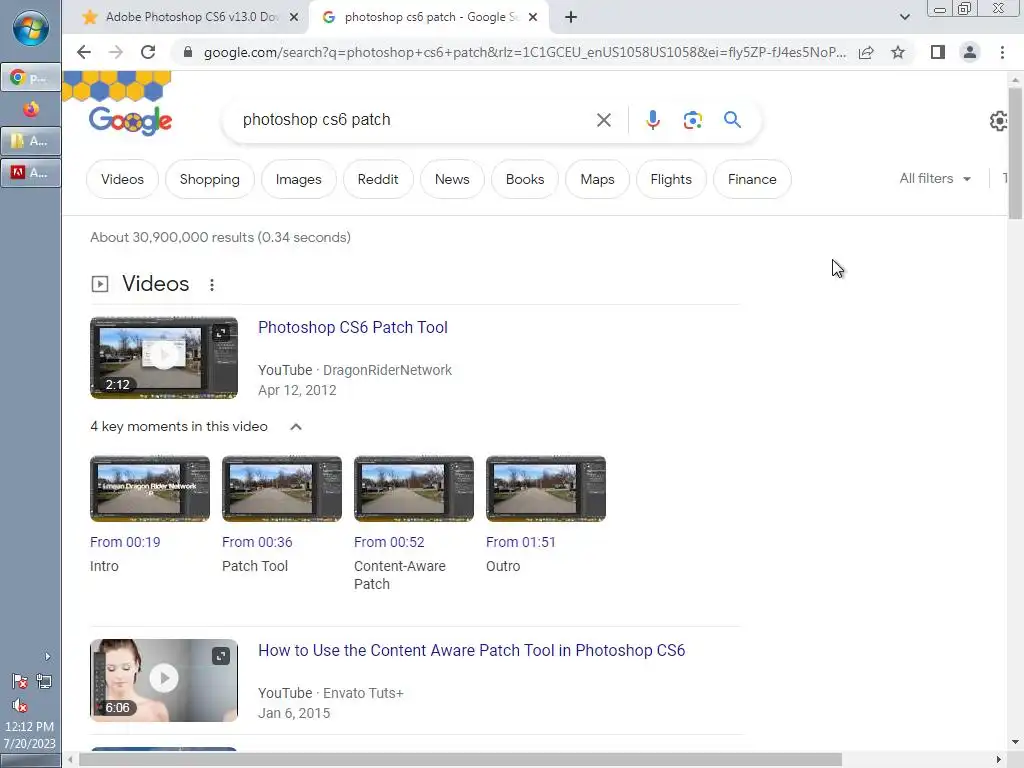This screenshot has height=768, width=1024.
Task: Click the padlock site info icon
Action: coord(188,52)
